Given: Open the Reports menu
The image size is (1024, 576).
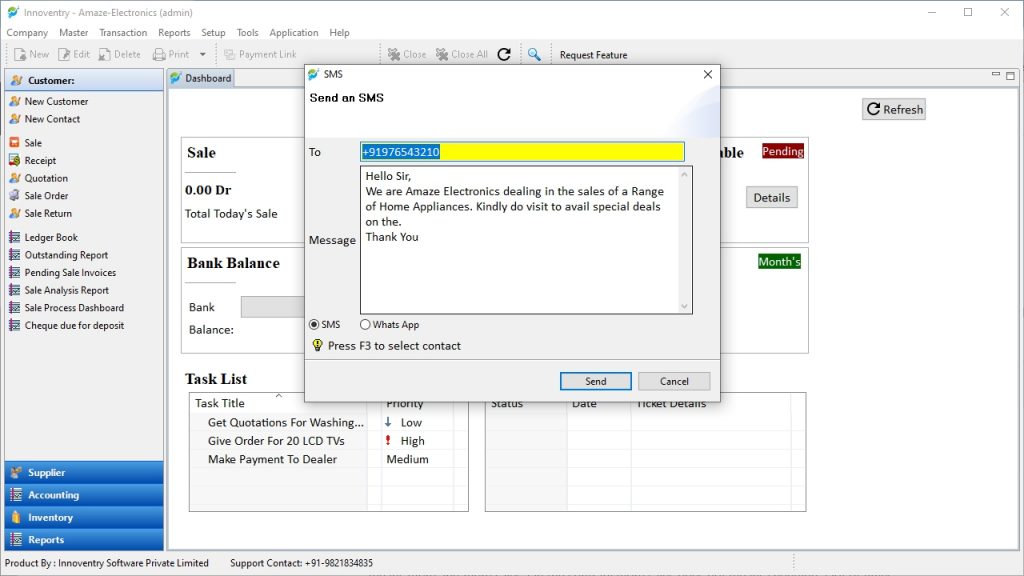Looking at the screenshot, I should [174, 33].
